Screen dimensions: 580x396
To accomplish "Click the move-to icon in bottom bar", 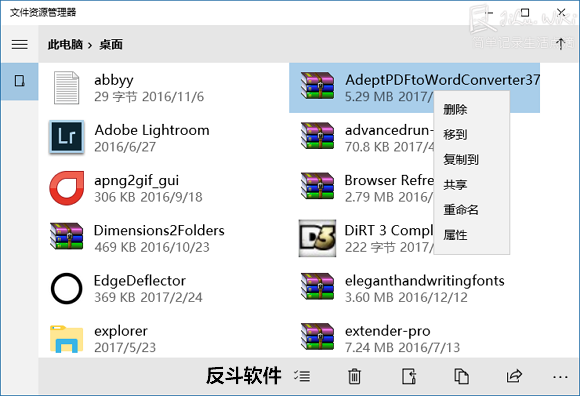I will point(409,376).
